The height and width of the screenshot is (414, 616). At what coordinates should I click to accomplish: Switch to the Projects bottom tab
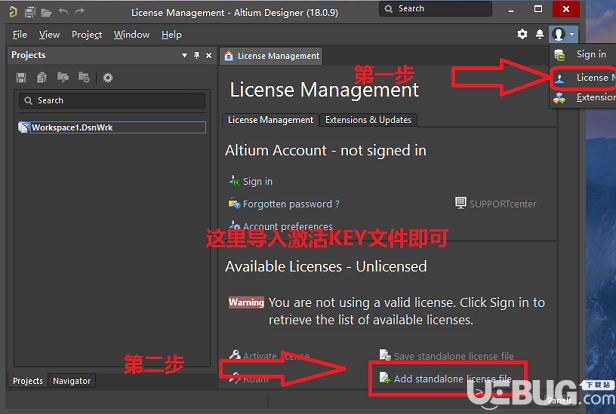(x=28, y=381)
